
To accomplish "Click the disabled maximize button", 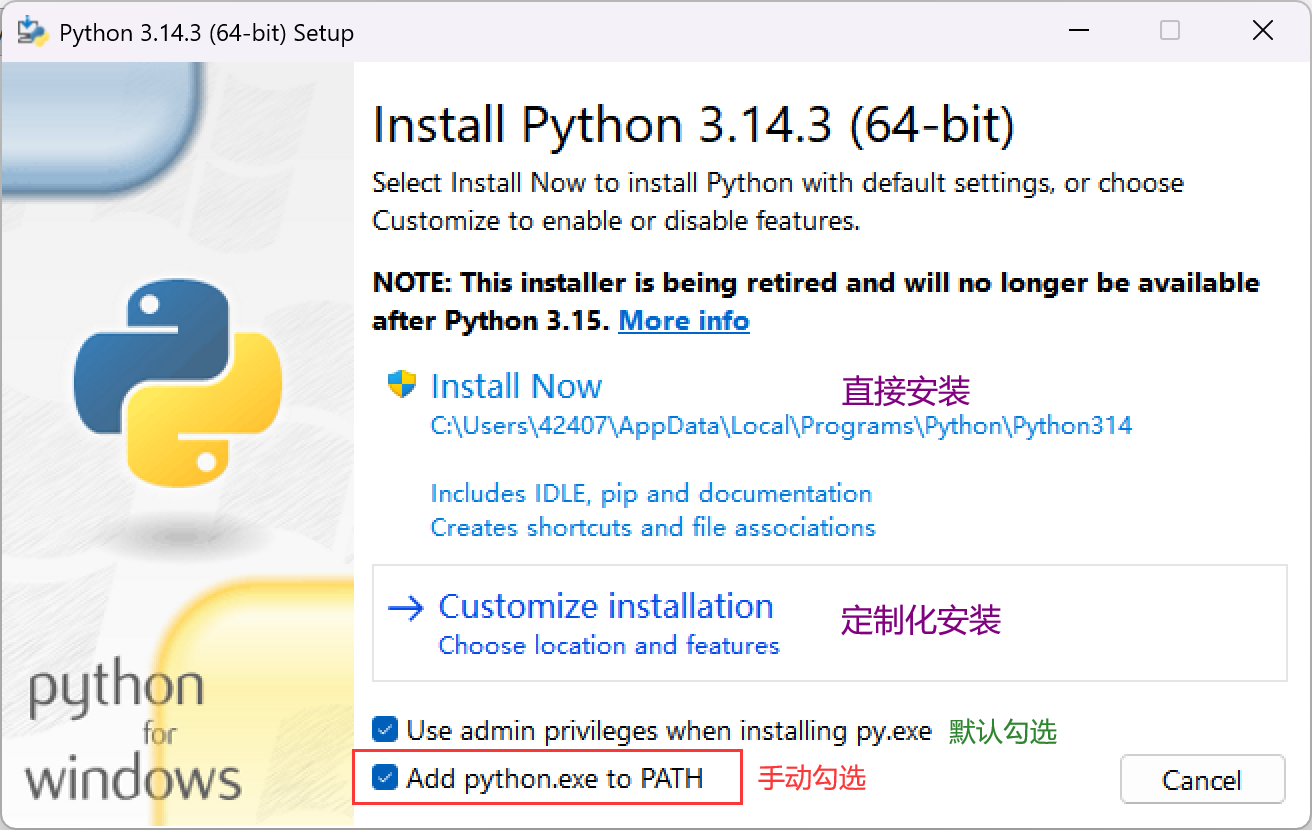I will [x=1170, y=31].
